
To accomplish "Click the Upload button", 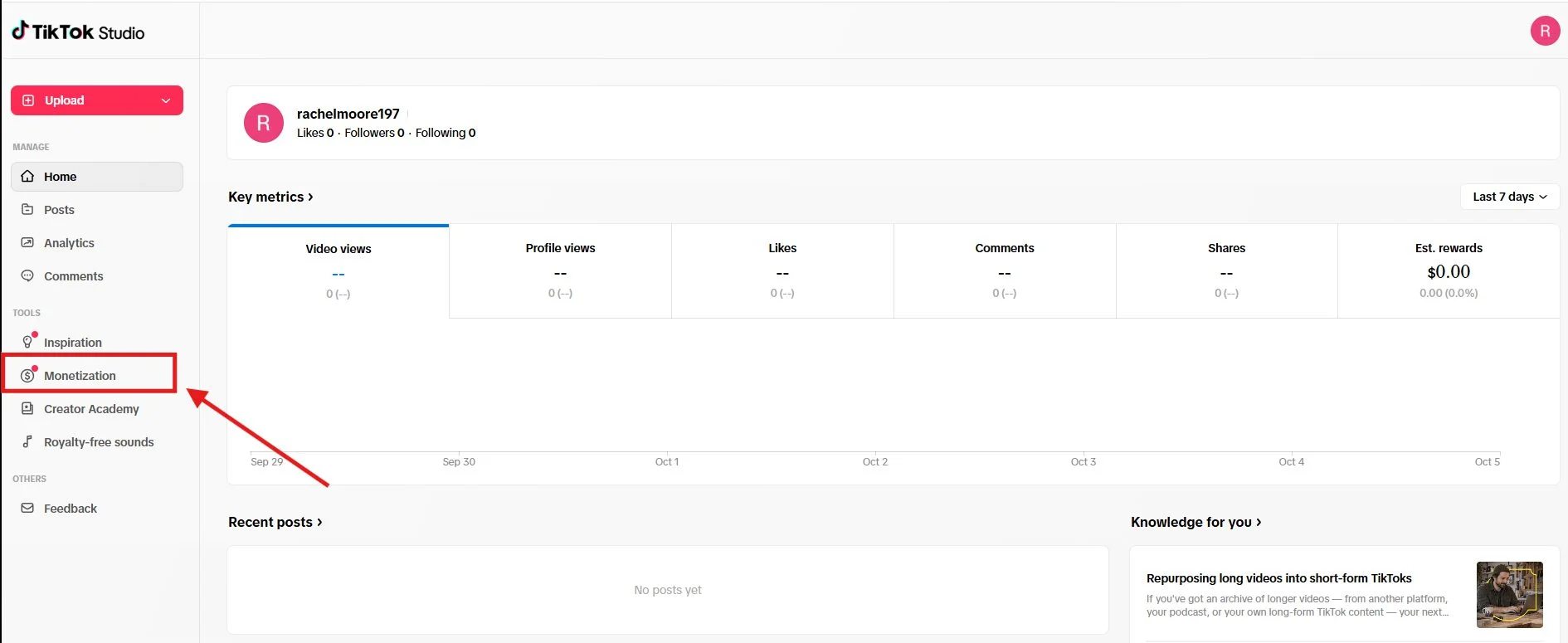I will click(x=97, y=100).
